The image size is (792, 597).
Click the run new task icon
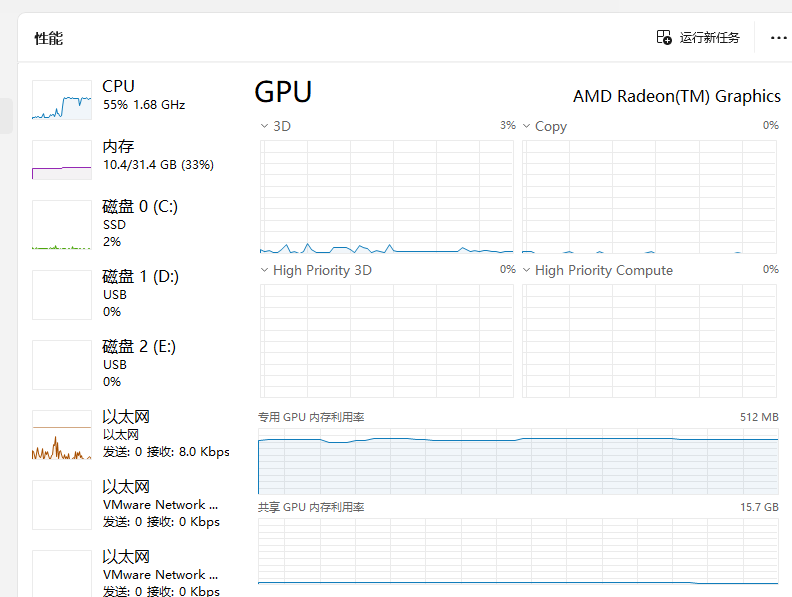[x=664, y=38]
